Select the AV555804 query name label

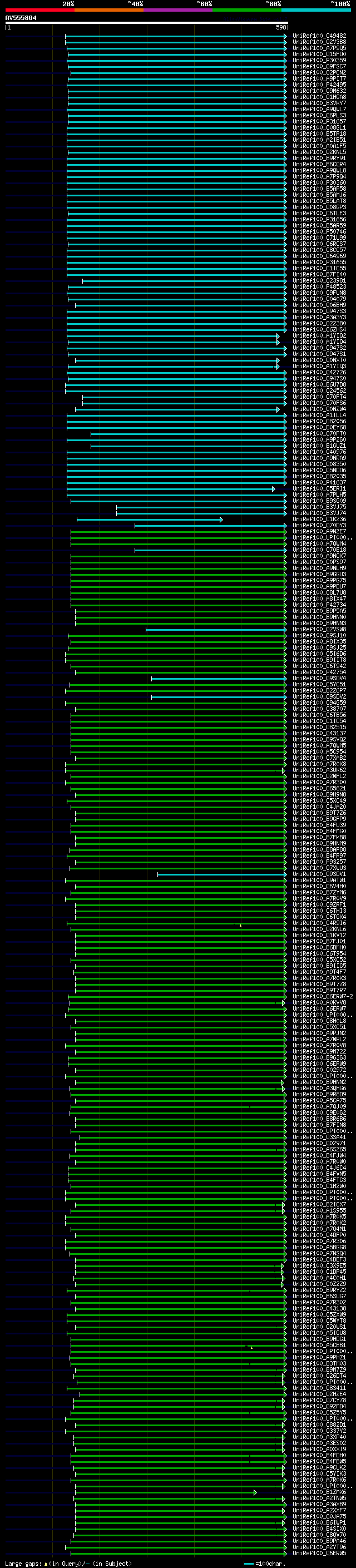coord(21,18)
